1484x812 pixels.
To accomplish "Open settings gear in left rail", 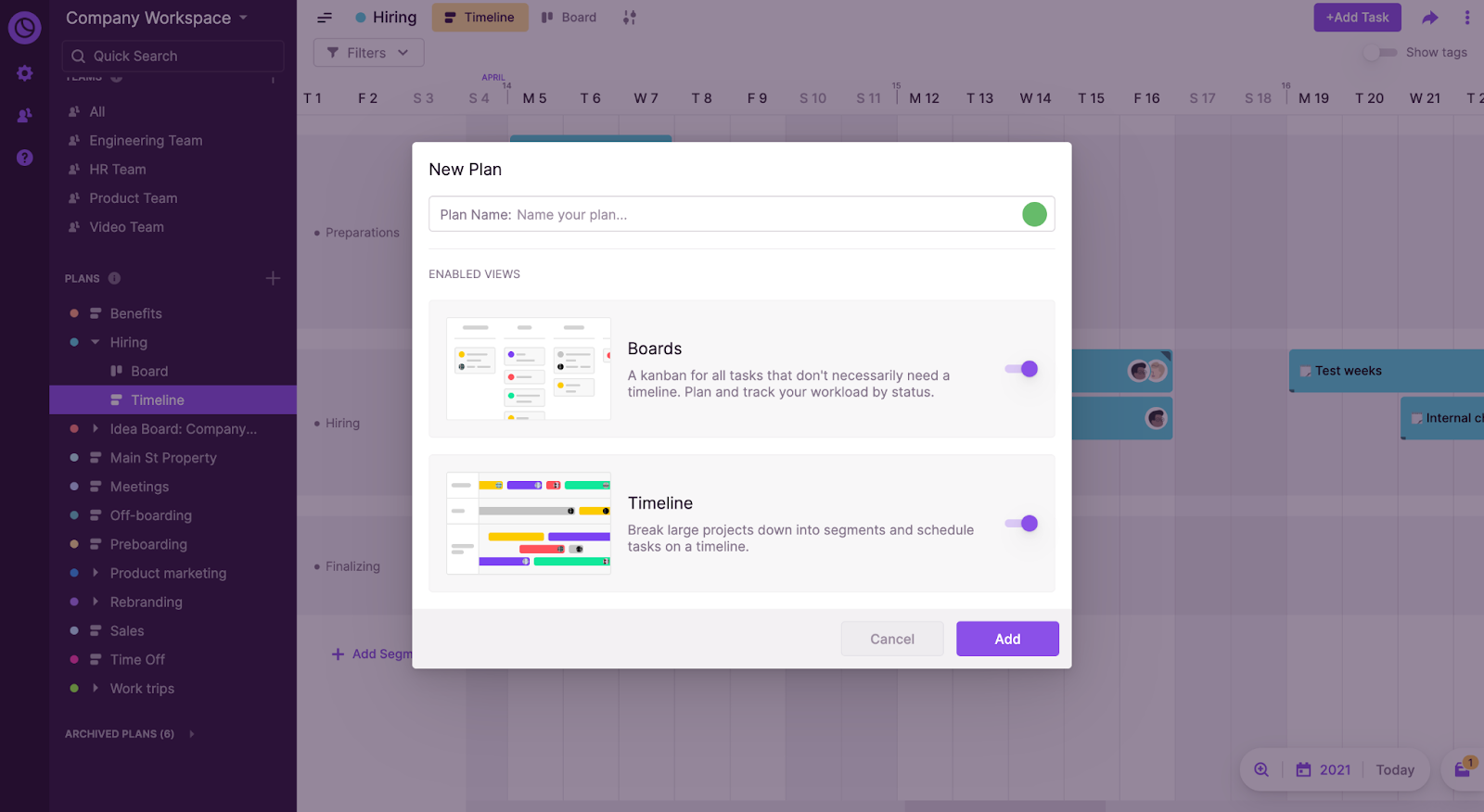I will click(25, 73).
